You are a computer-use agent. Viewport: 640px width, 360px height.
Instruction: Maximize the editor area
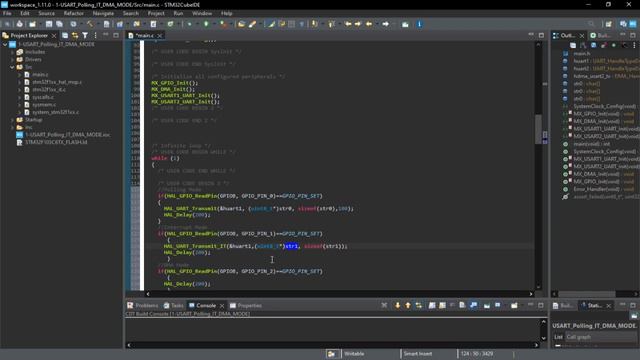coord(541,35)
